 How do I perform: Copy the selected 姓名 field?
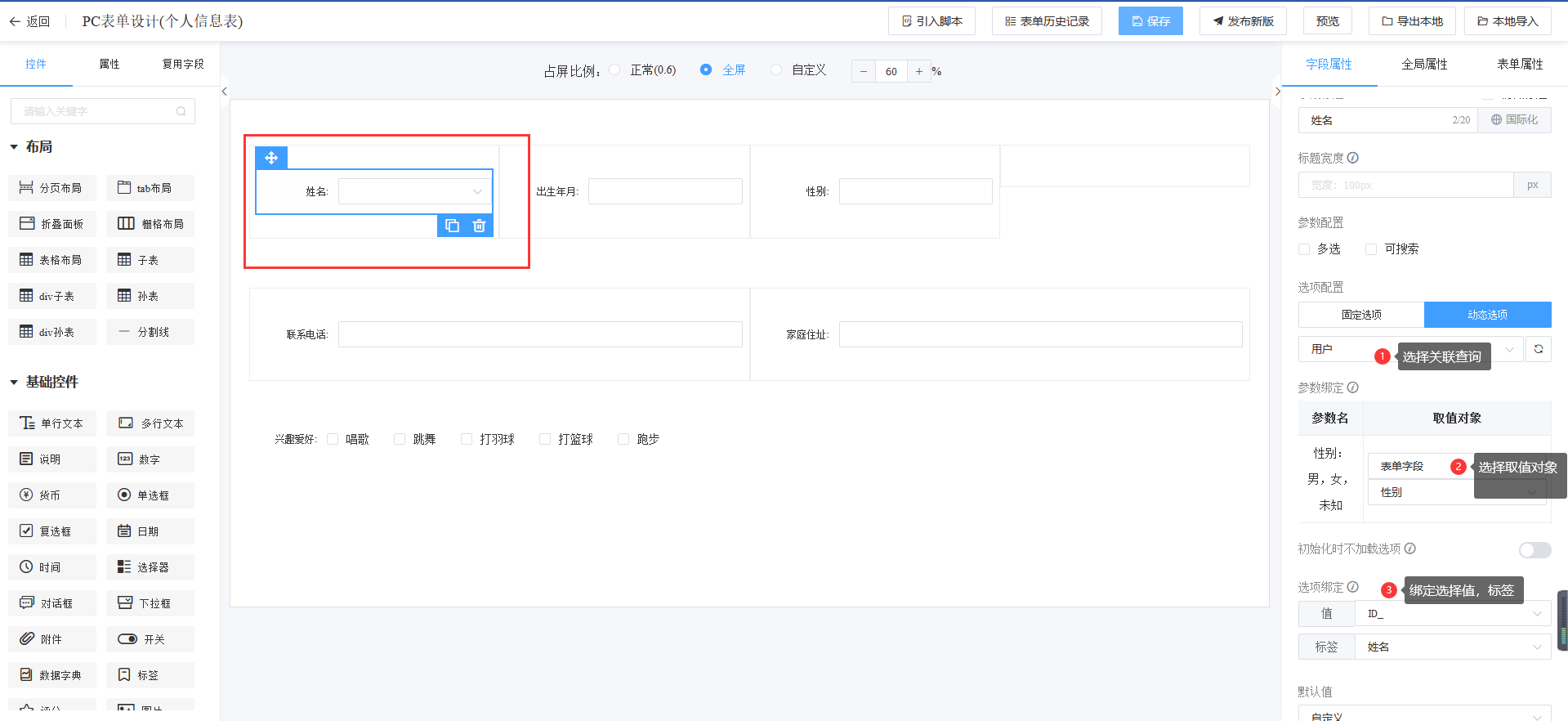coord(452,226)
